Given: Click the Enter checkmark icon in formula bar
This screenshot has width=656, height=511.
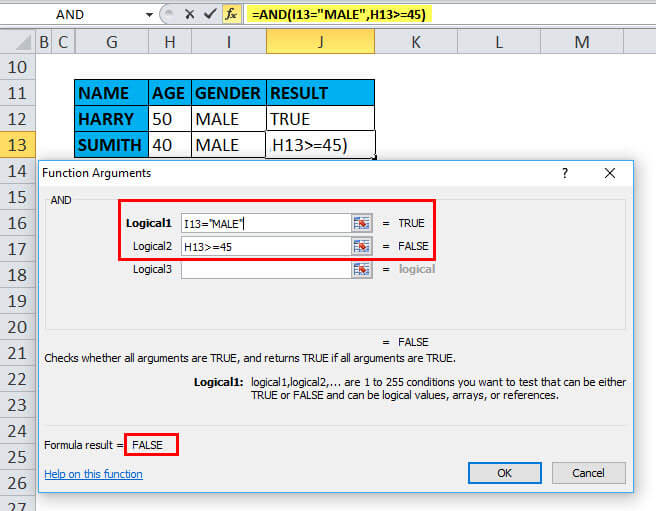Looking at the screenshot, I should click(x=210, y=15).
